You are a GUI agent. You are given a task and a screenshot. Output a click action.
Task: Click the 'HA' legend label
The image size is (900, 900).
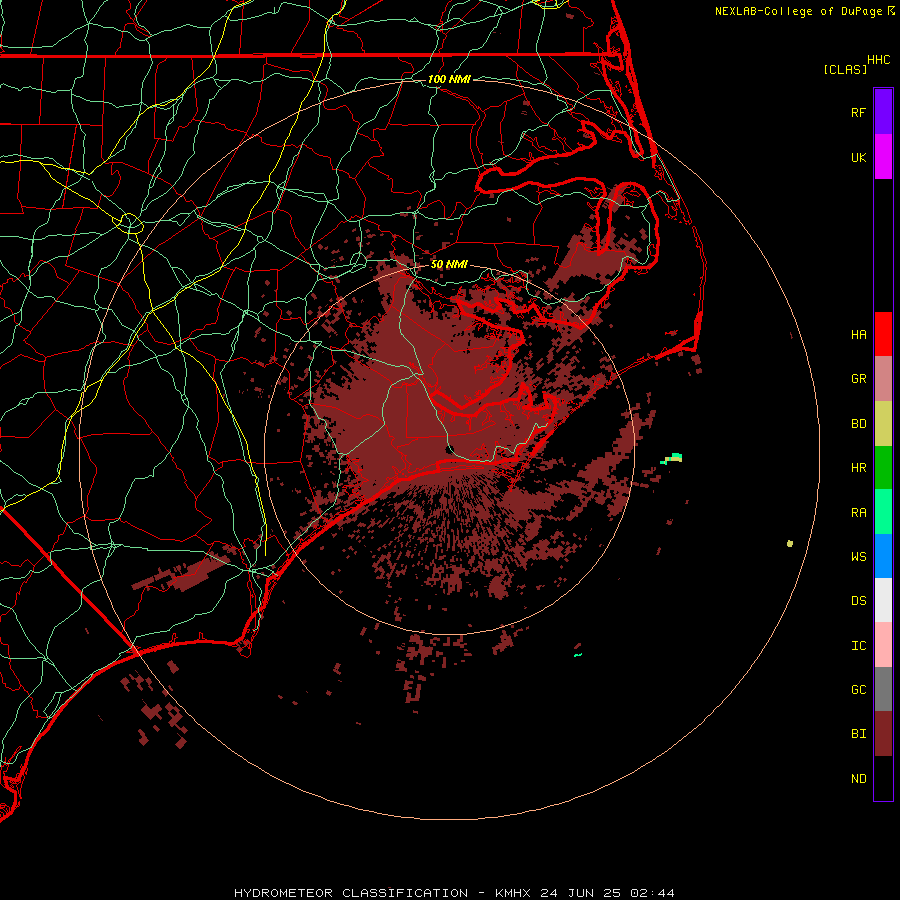point(858,335)
